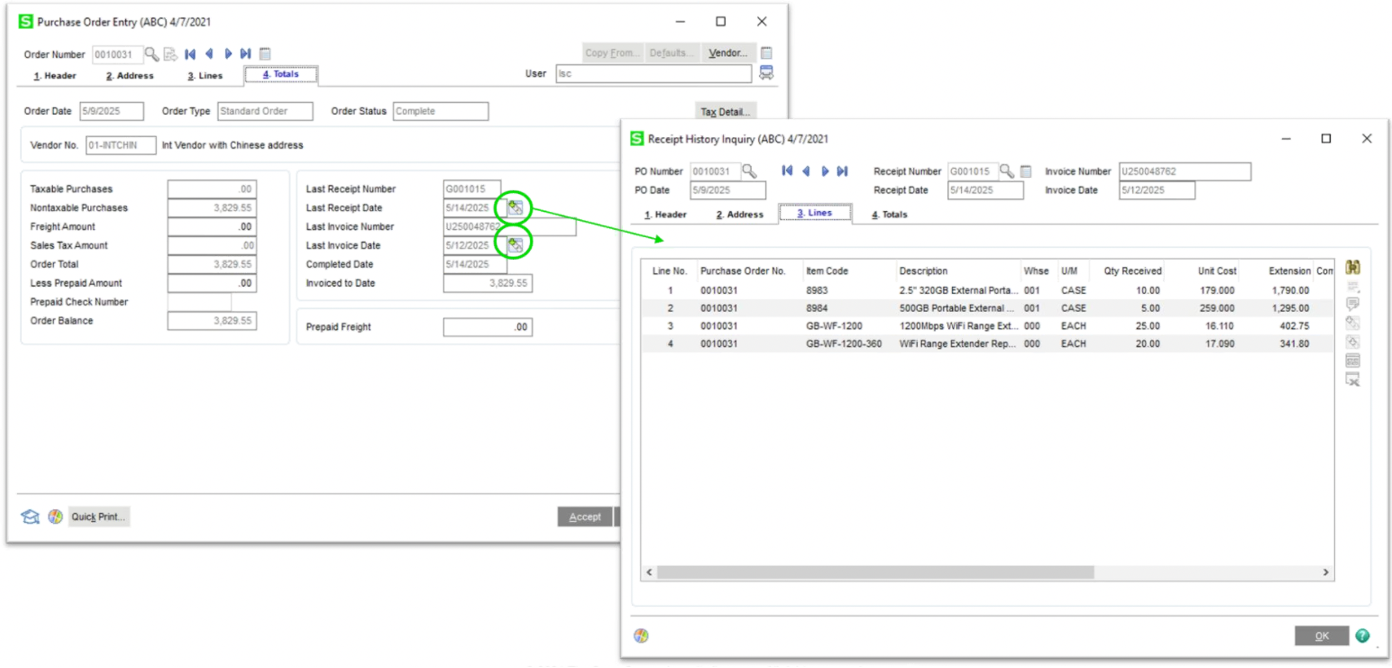Select the binoculars search icon in Receipt History Inquiry

tap(1351, 266)
